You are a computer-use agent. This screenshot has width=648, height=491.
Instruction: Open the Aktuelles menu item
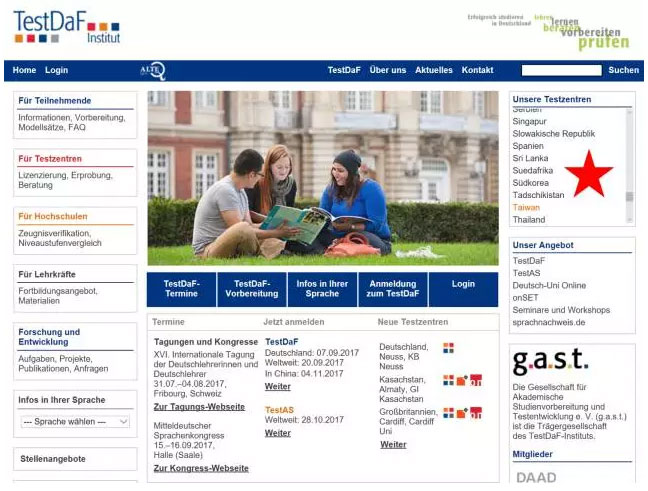434,70
